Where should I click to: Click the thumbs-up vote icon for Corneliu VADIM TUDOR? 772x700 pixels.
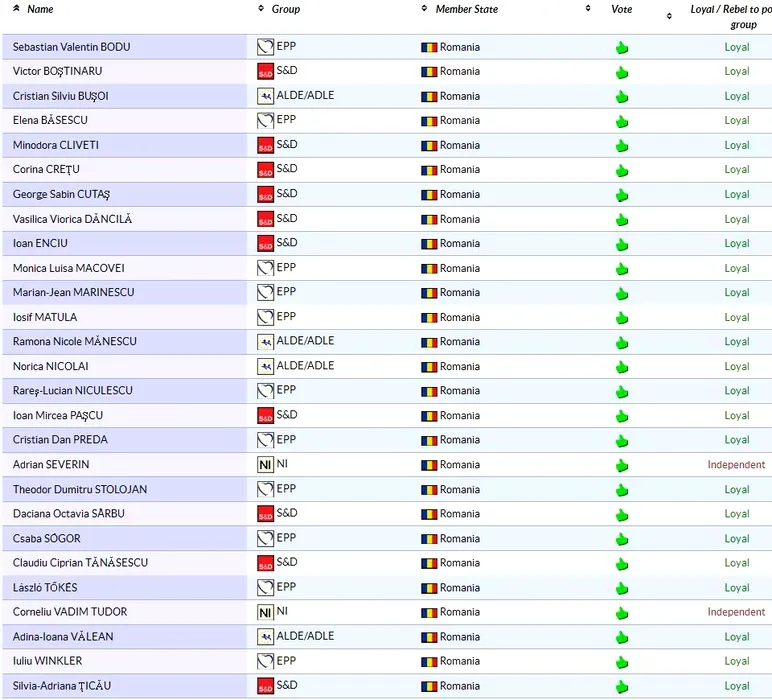pos(621,613)
